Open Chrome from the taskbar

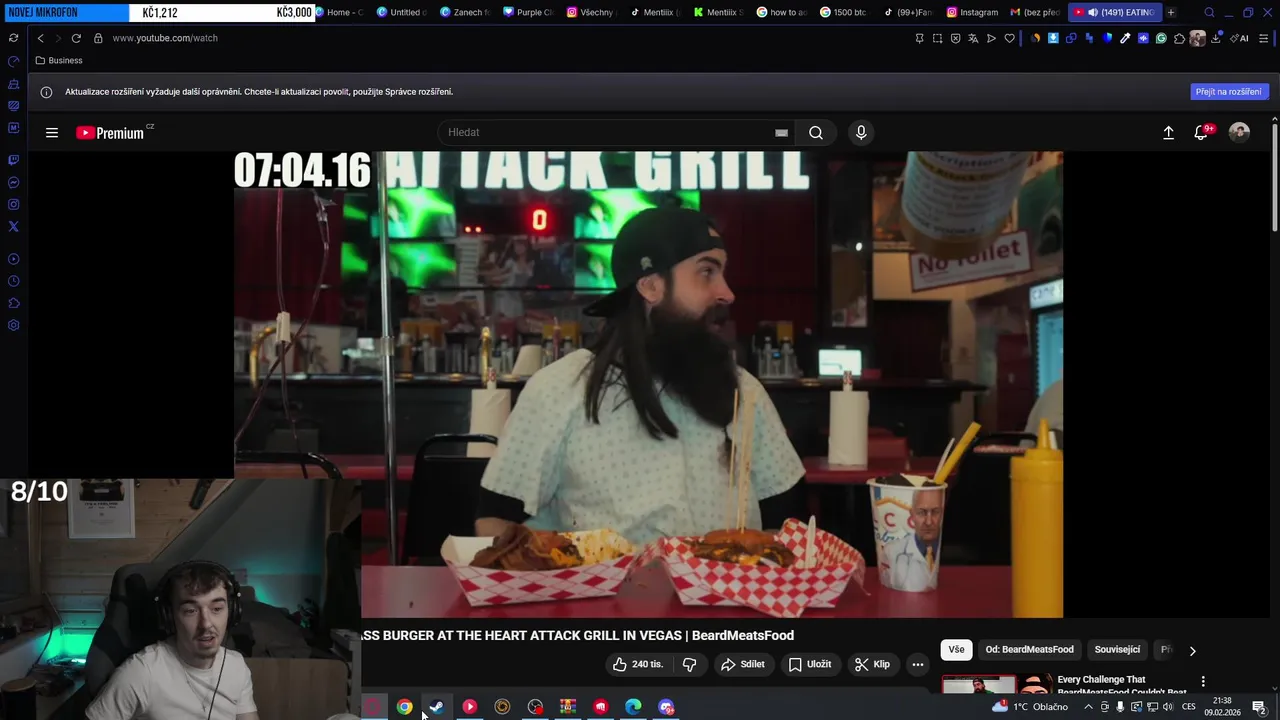404,707
